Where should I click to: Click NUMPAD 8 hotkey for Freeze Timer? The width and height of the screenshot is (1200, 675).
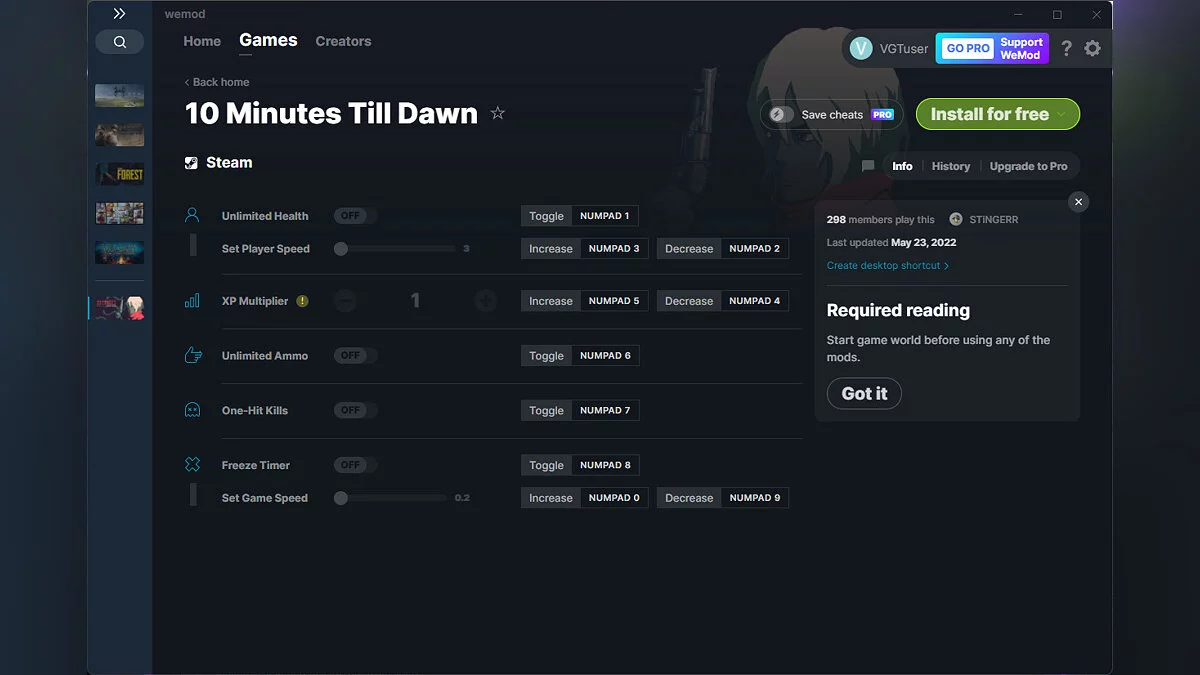[605, 465]
